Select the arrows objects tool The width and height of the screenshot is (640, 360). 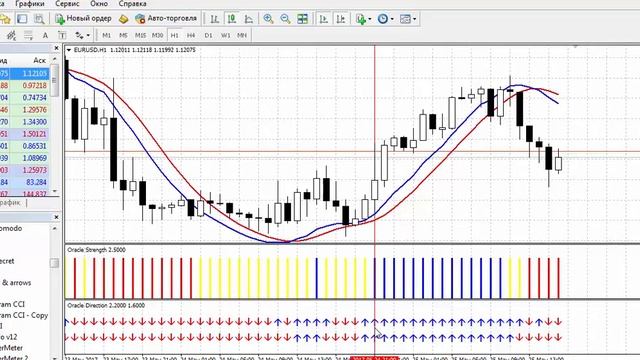[x=79, y=36]
